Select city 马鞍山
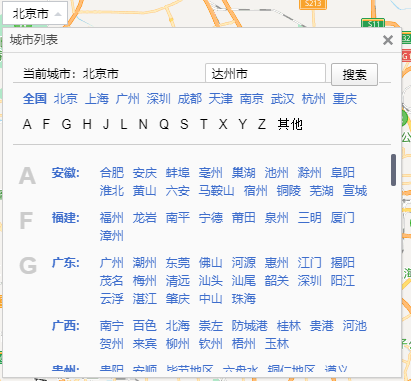 (x=216, y=191)
